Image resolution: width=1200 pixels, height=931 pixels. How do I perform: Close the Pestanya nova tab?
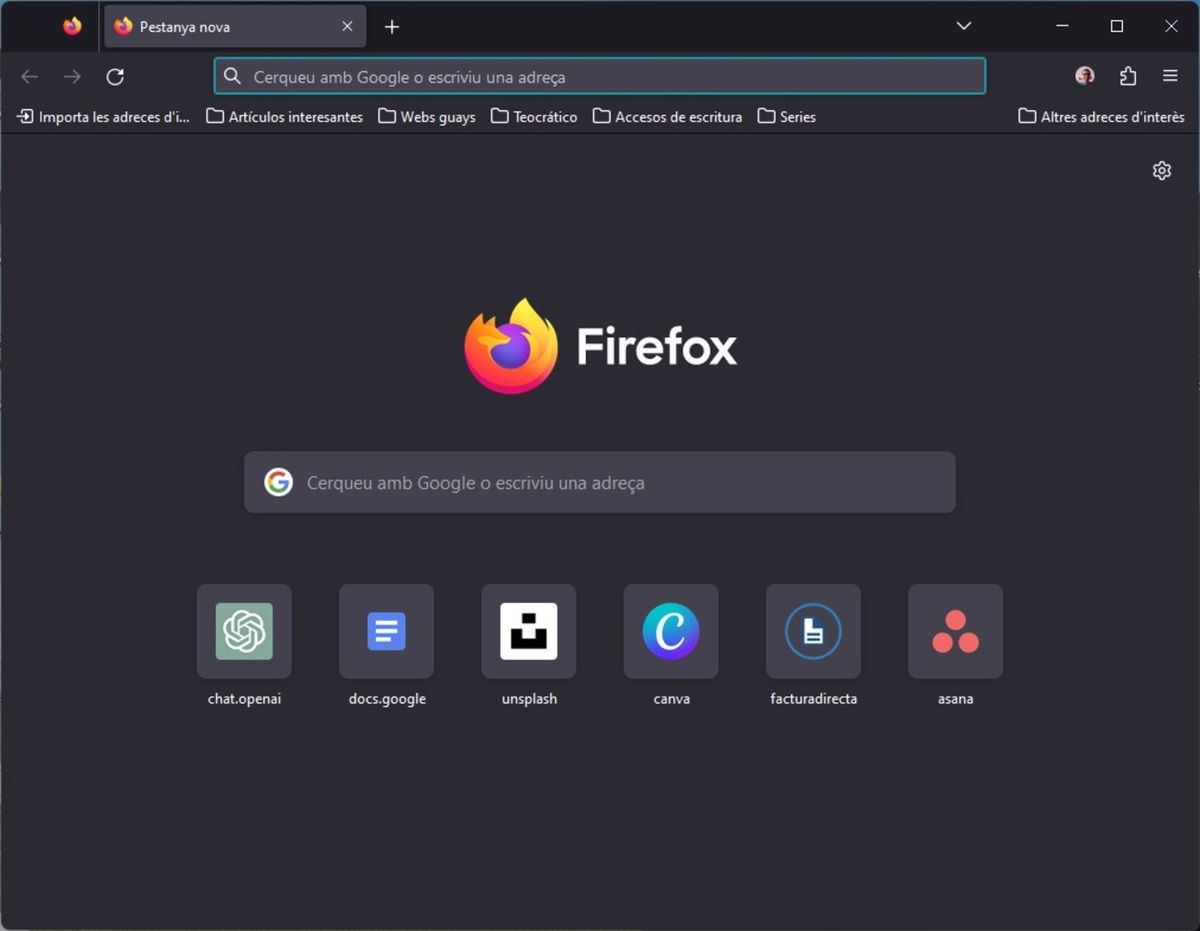(x=347, y=27)
